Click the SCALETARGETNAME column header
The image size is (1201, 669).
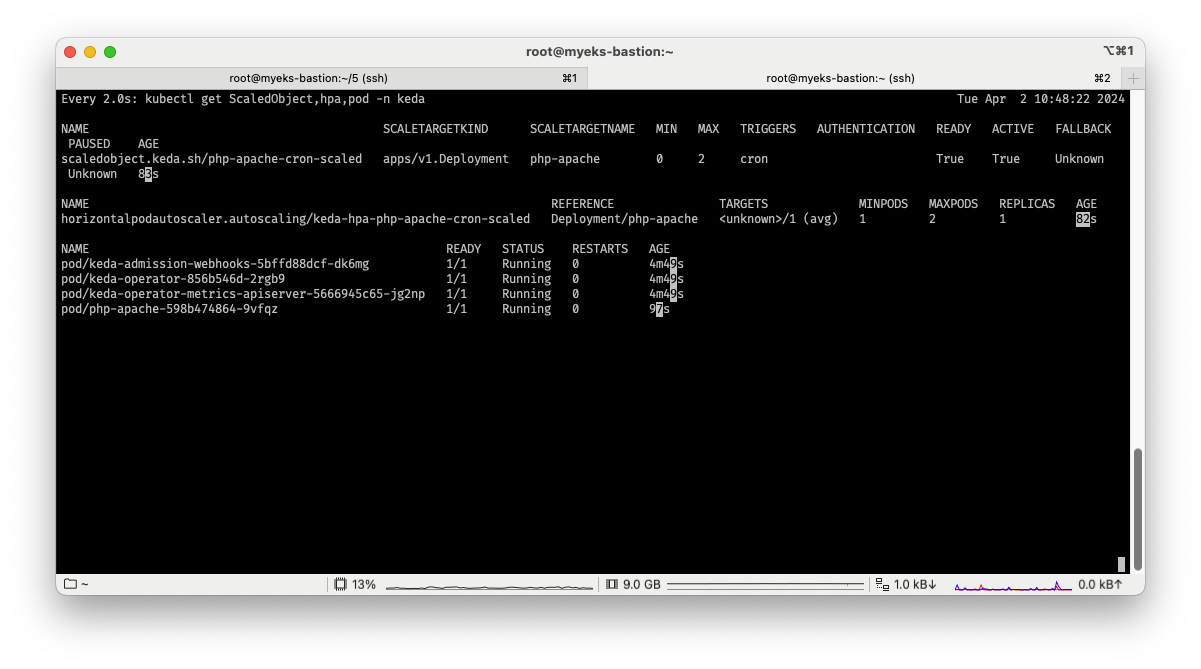point(583,129)
